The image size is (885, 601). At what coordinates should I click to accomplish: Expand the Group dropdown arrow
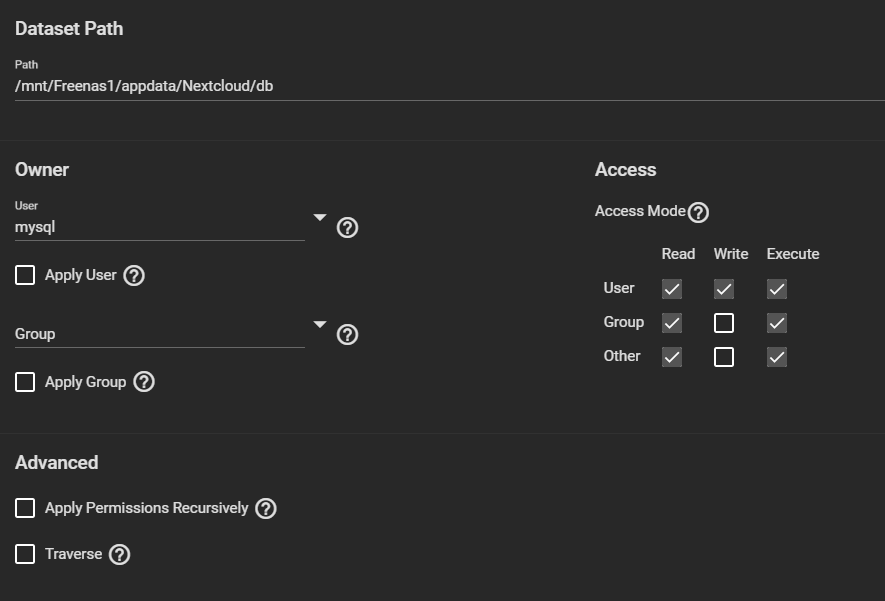320,324
